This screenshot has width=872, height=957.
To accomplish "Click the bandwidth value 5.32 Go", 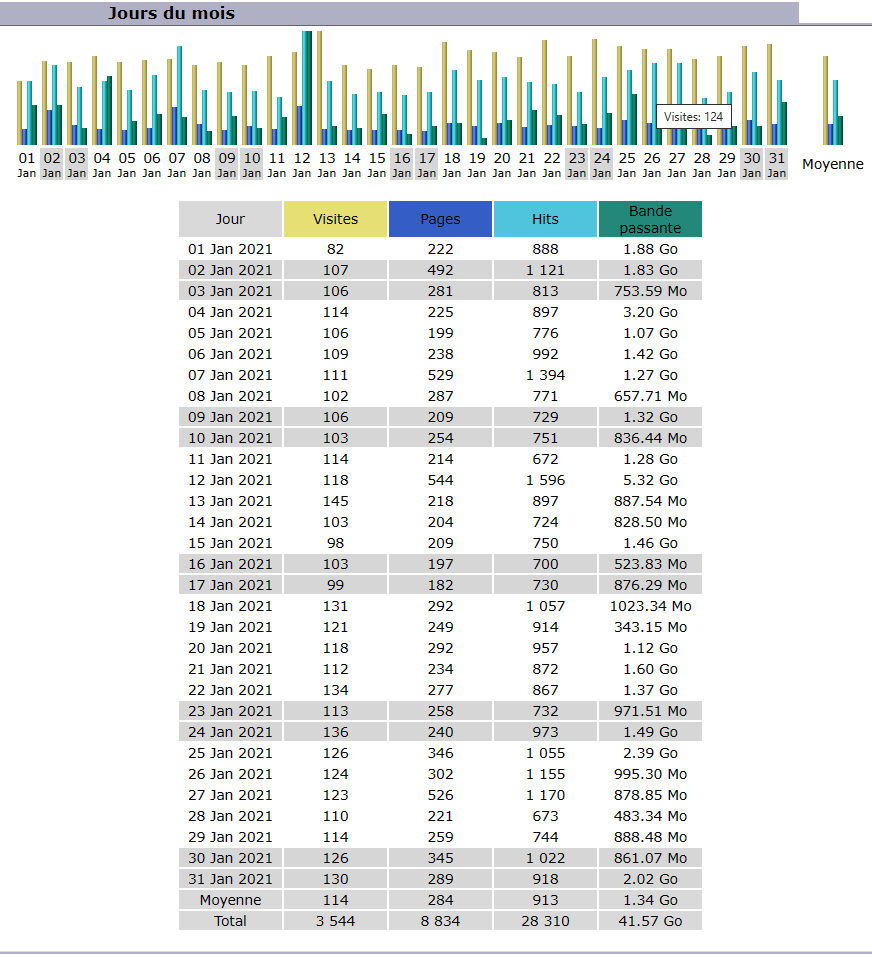I will 650,480.
